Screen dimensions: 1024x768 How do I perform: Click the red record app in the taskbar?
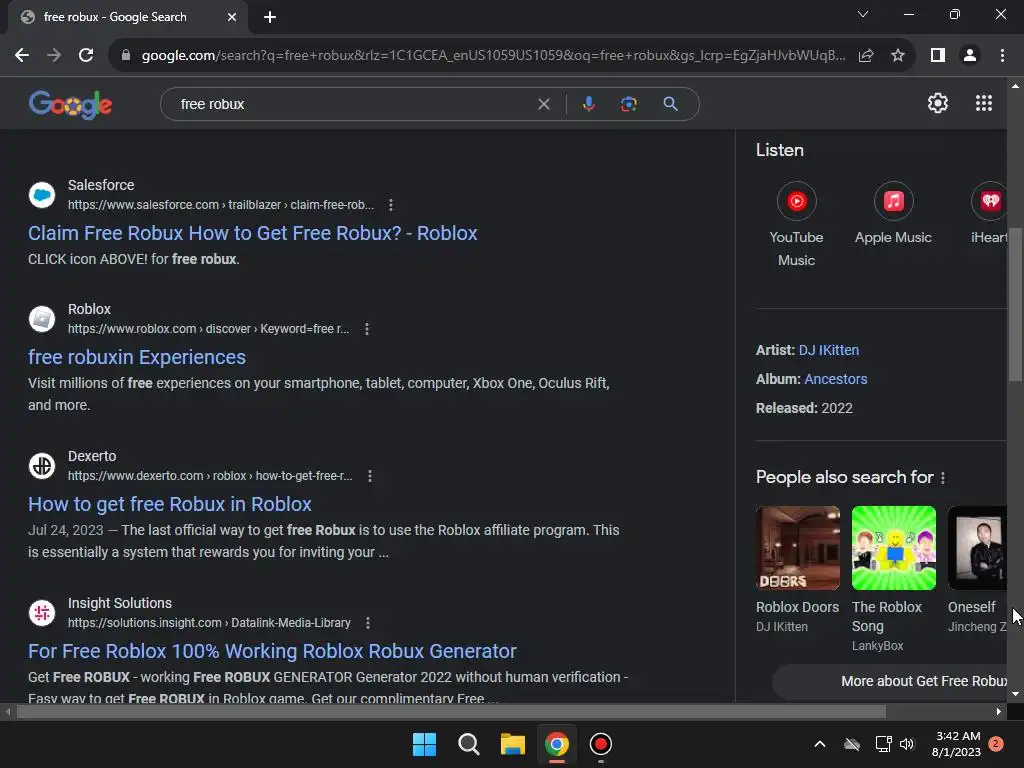[x=600, y=744]
